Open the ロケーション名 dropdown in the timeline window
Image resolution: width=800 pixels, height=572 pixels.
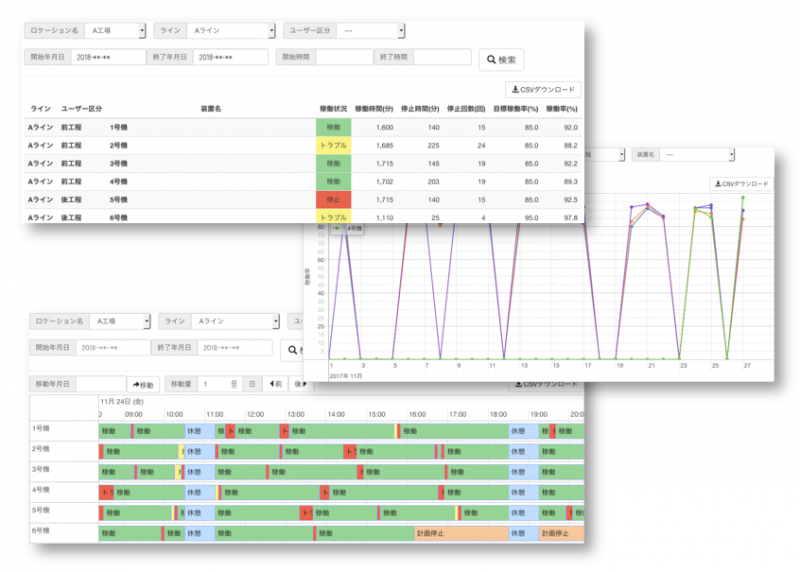[x=120, y=321]
